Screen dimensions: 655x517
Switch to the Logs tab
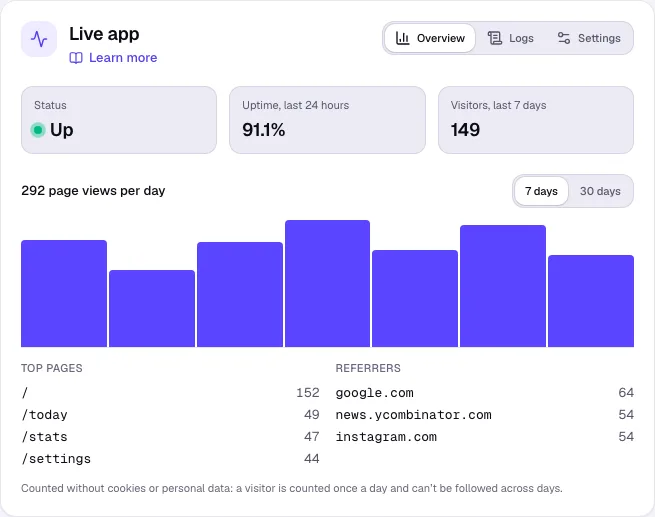click(510, 38)
